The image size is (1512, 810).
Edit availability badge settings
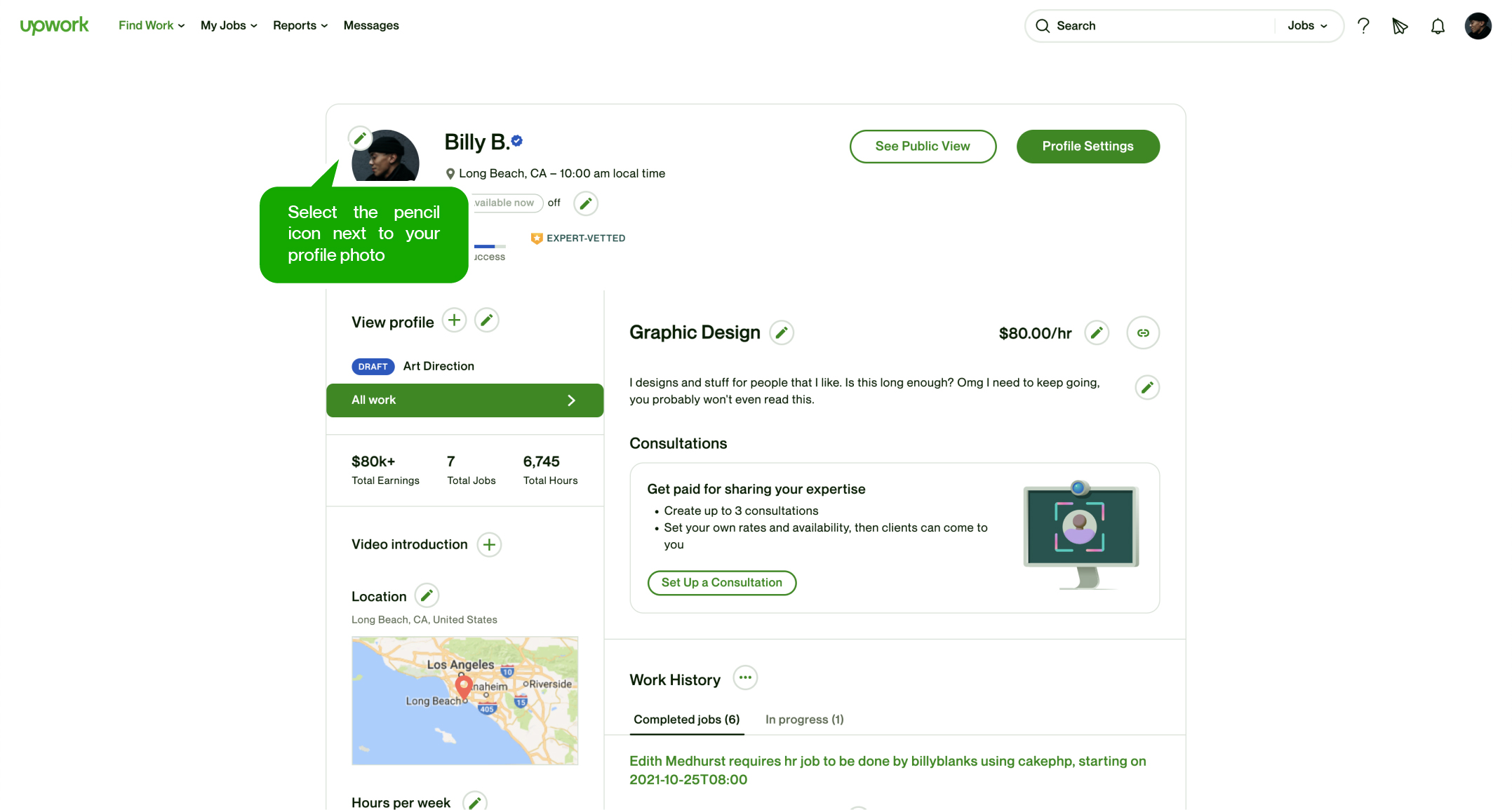[585, 203]
